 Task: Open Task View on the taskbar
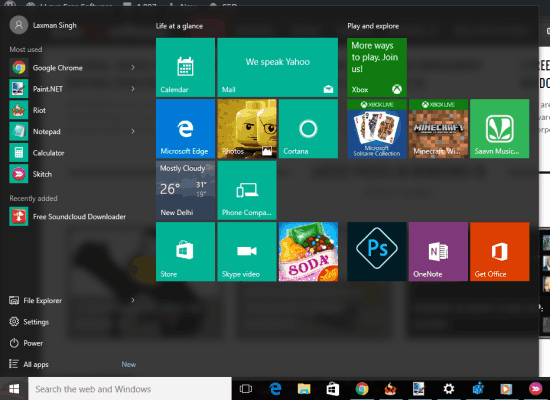pyautogui.click(x=246, y=389)
